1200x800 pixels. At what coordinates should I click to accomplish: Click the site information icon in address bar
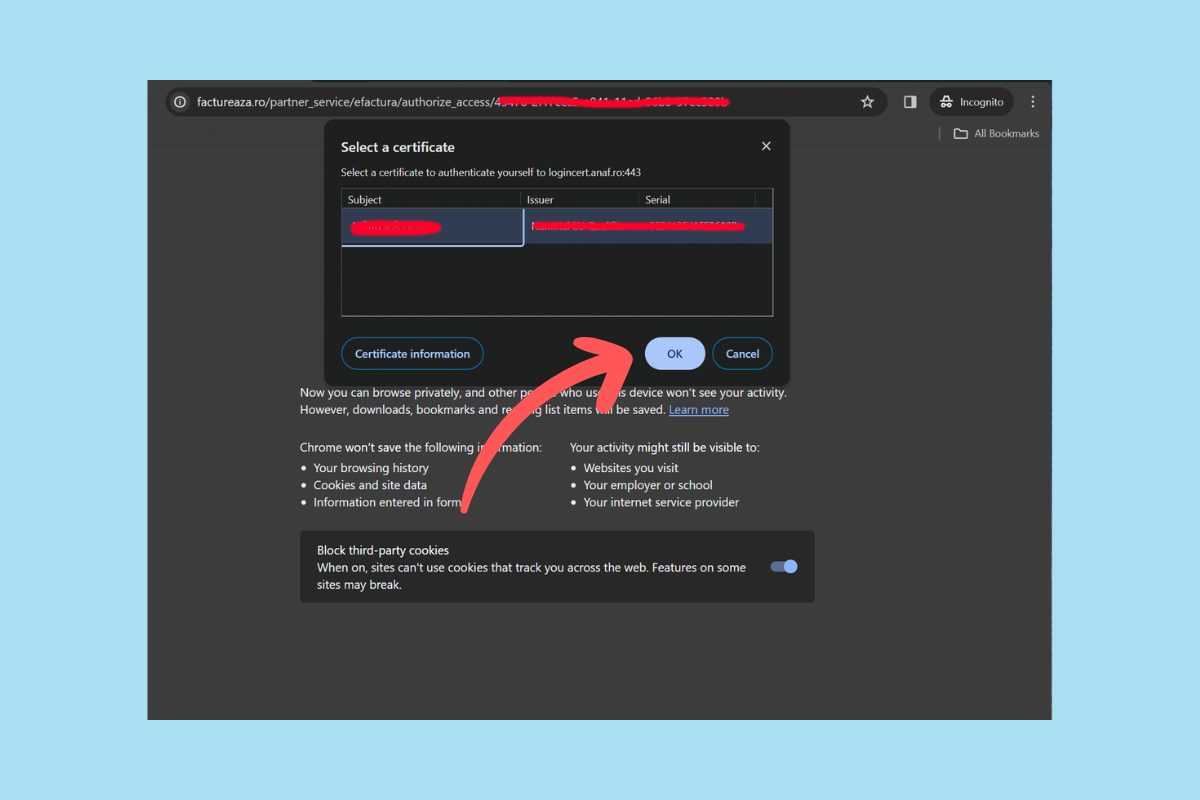pyautogui.click(x=180, y=102)
